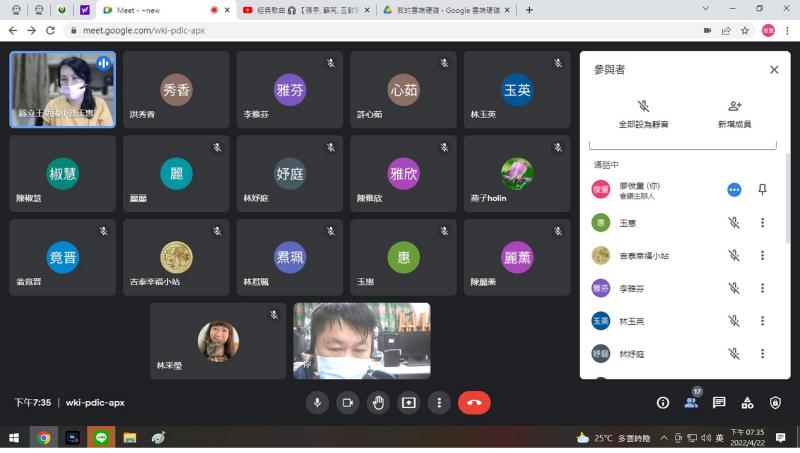Turn off the camera in call controls
The image size is (800, 453).
[x=347, y=402]
